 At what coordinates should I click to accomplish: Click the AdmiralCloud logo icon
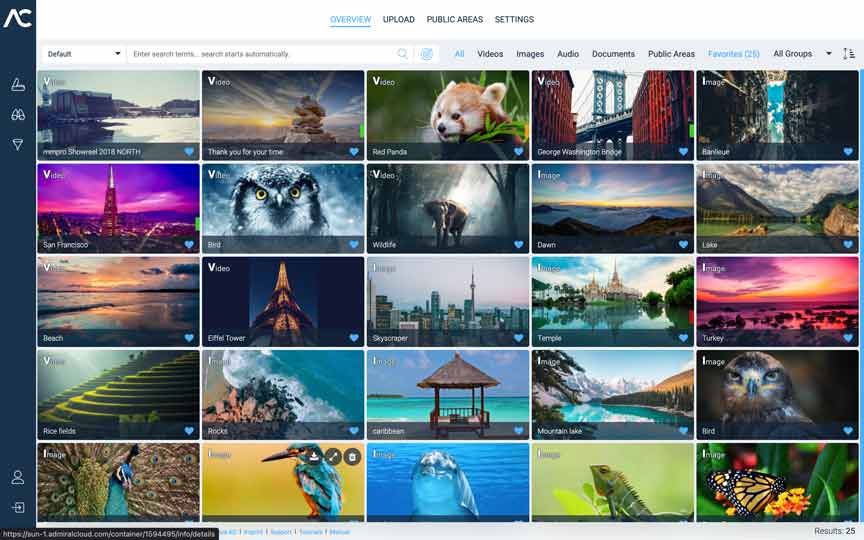18,18
